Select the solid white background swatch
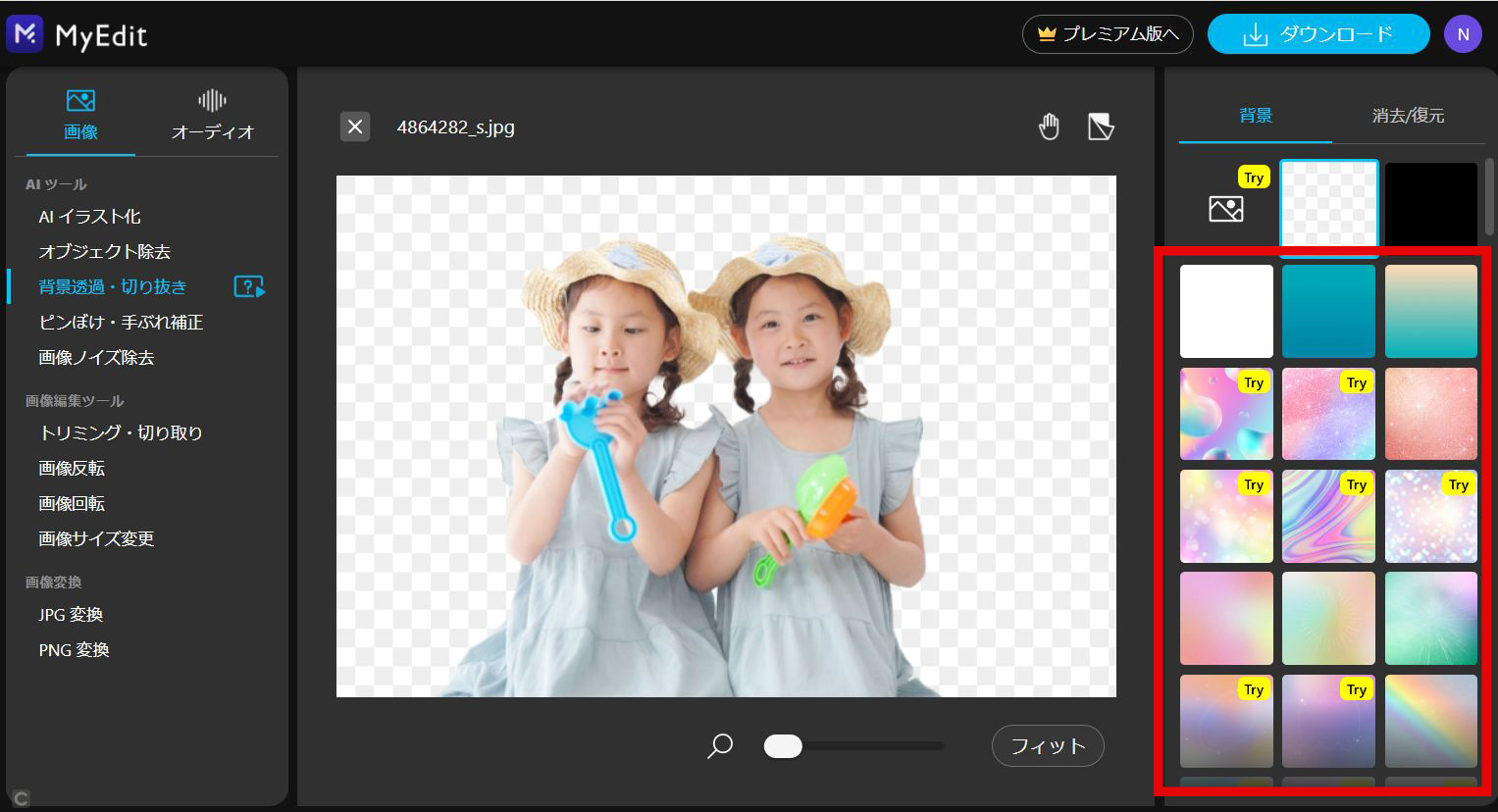Image resolution: width=1498 pixels, height=812 pixels. [x=1225, y=311]
